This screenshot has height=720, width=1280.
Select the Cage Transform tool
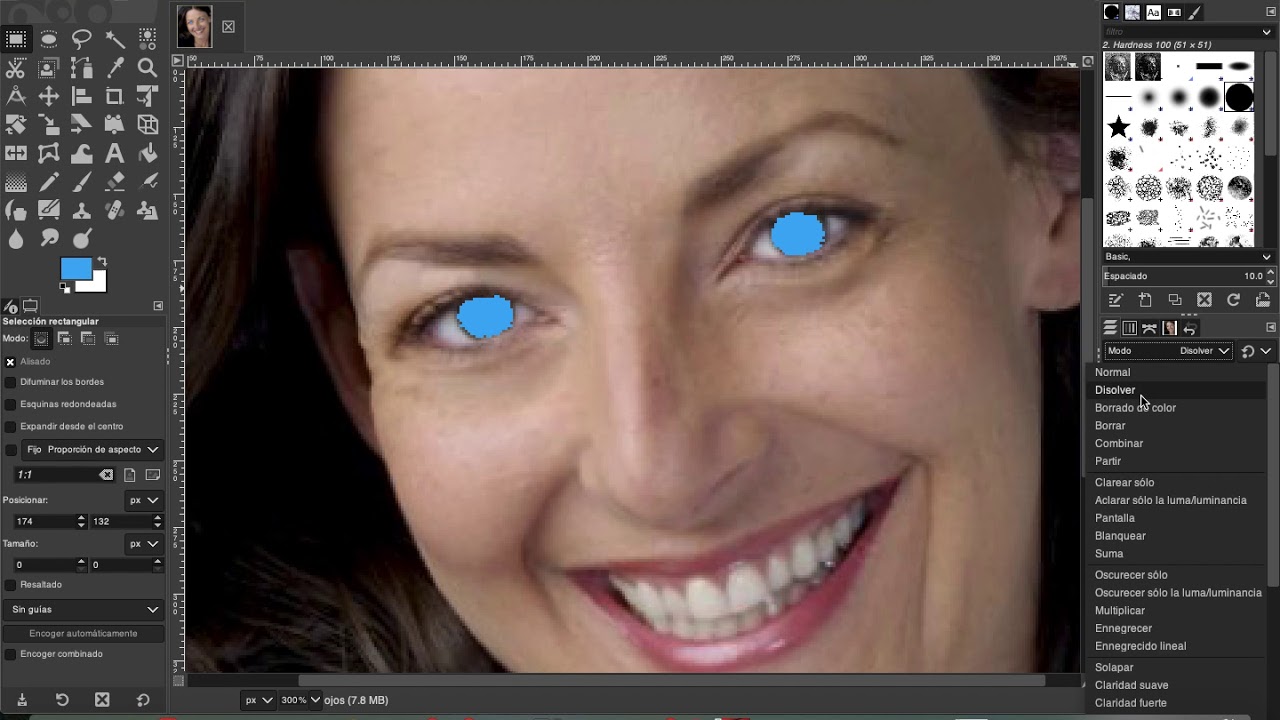pos(49,153)
